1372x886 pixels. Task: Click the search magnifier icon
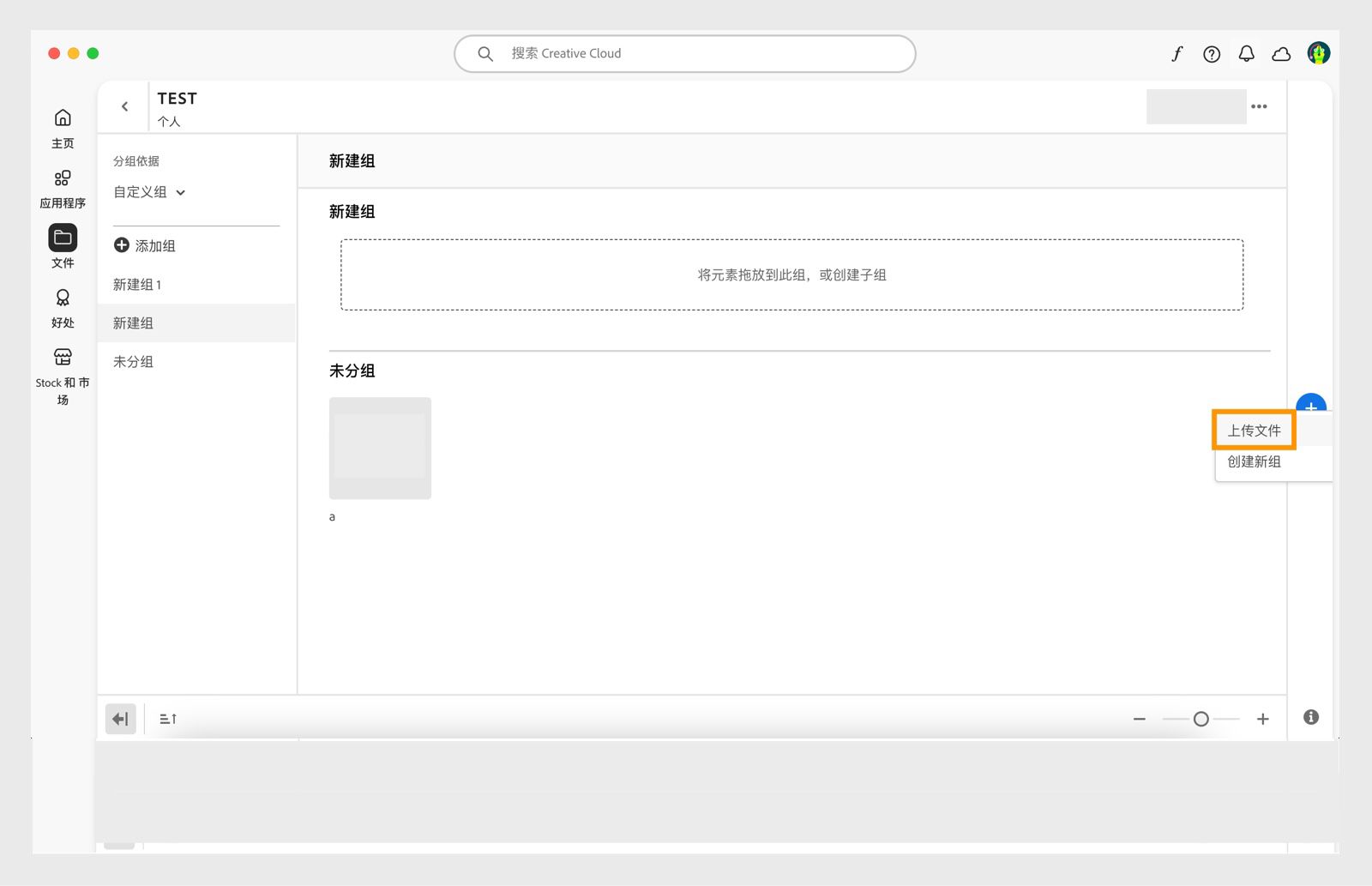(485, 54)
